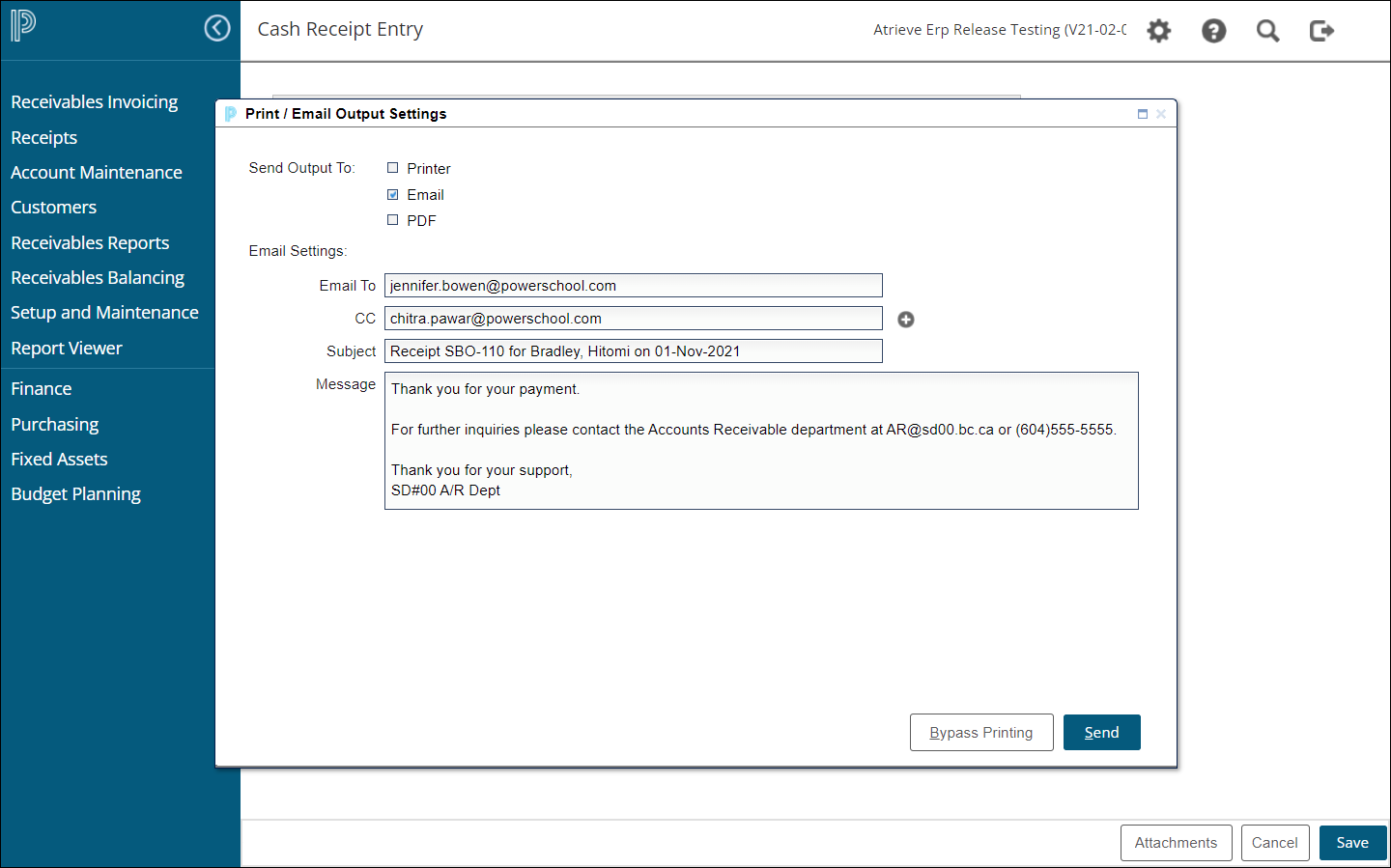Add another CC recipient with the plus icon

(905, 319)
